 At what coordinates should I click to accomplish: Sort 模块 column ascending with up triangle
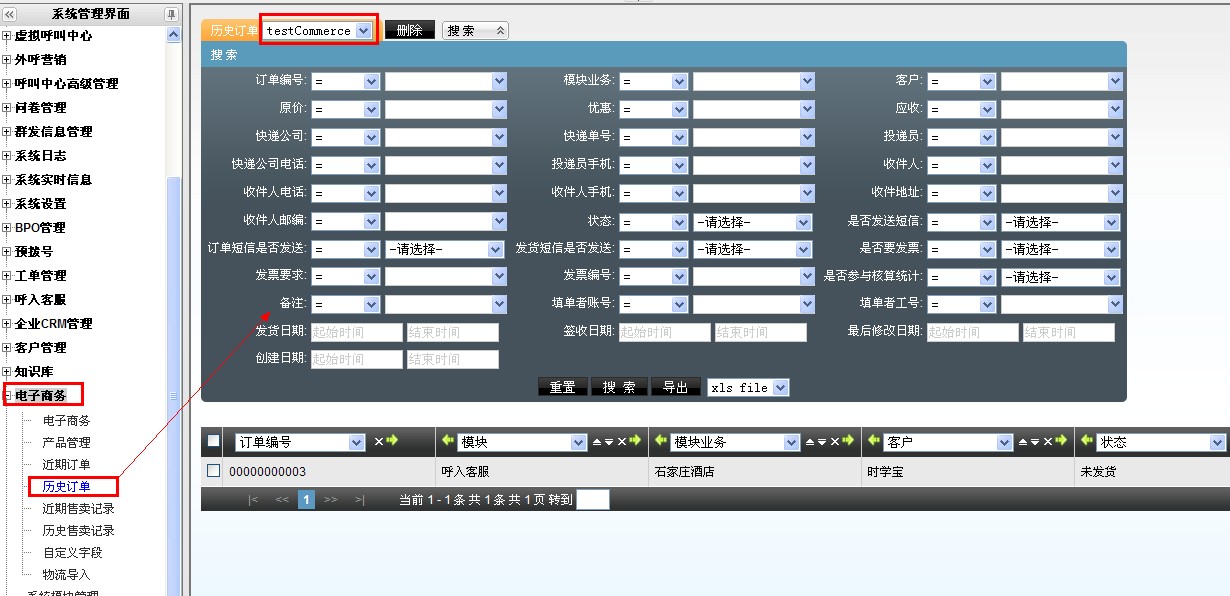(597, 441)
